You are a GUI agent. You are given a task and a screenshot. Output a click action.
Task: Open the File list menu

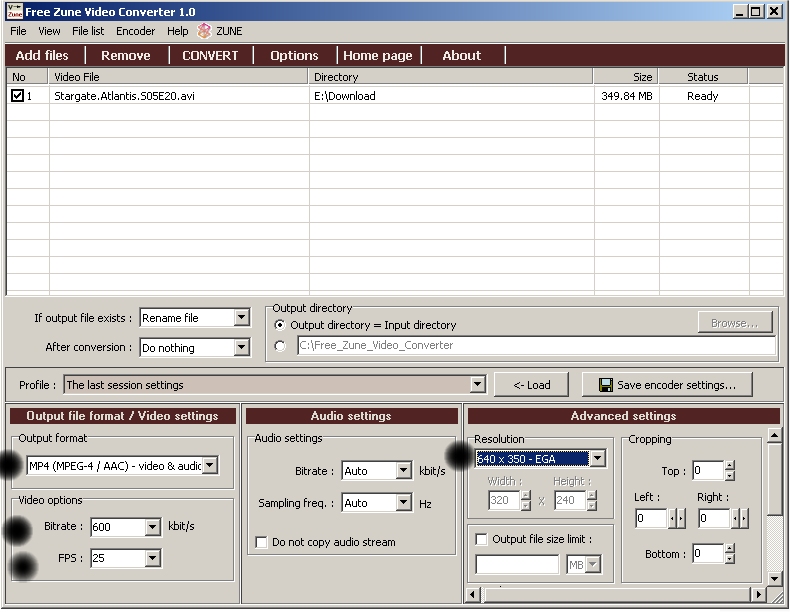88,31
